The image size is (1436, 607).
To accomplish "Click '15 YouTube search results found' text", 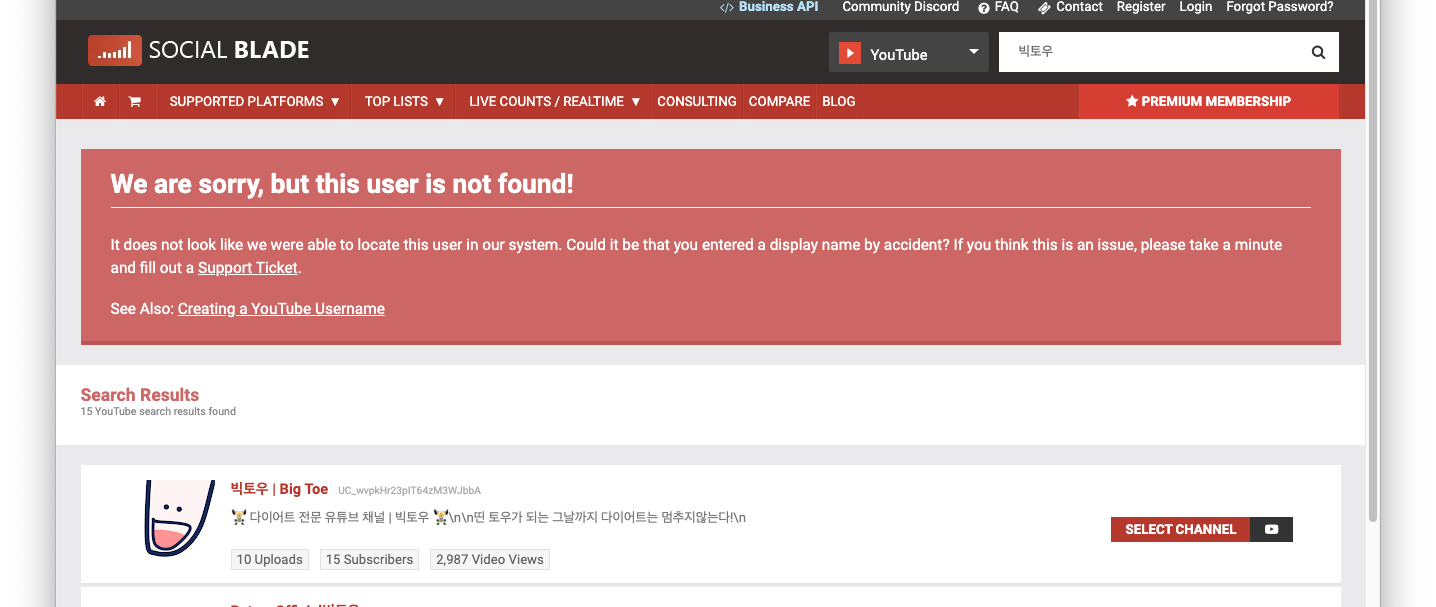I will pyautogui.click(x=158, y=412).
